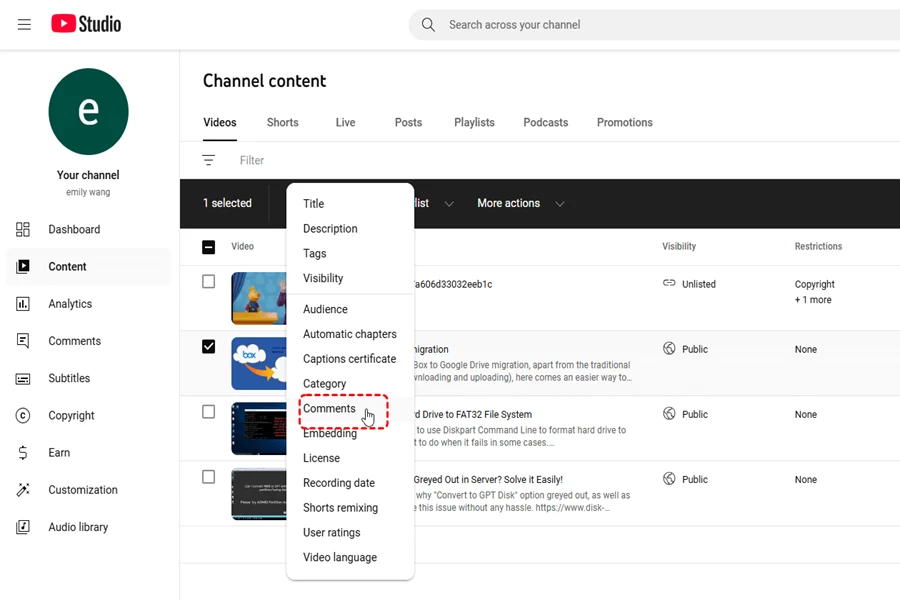Check the FAT32 File System video's checkbox
This screenshot has height=600, width=900.
[208, 412]
